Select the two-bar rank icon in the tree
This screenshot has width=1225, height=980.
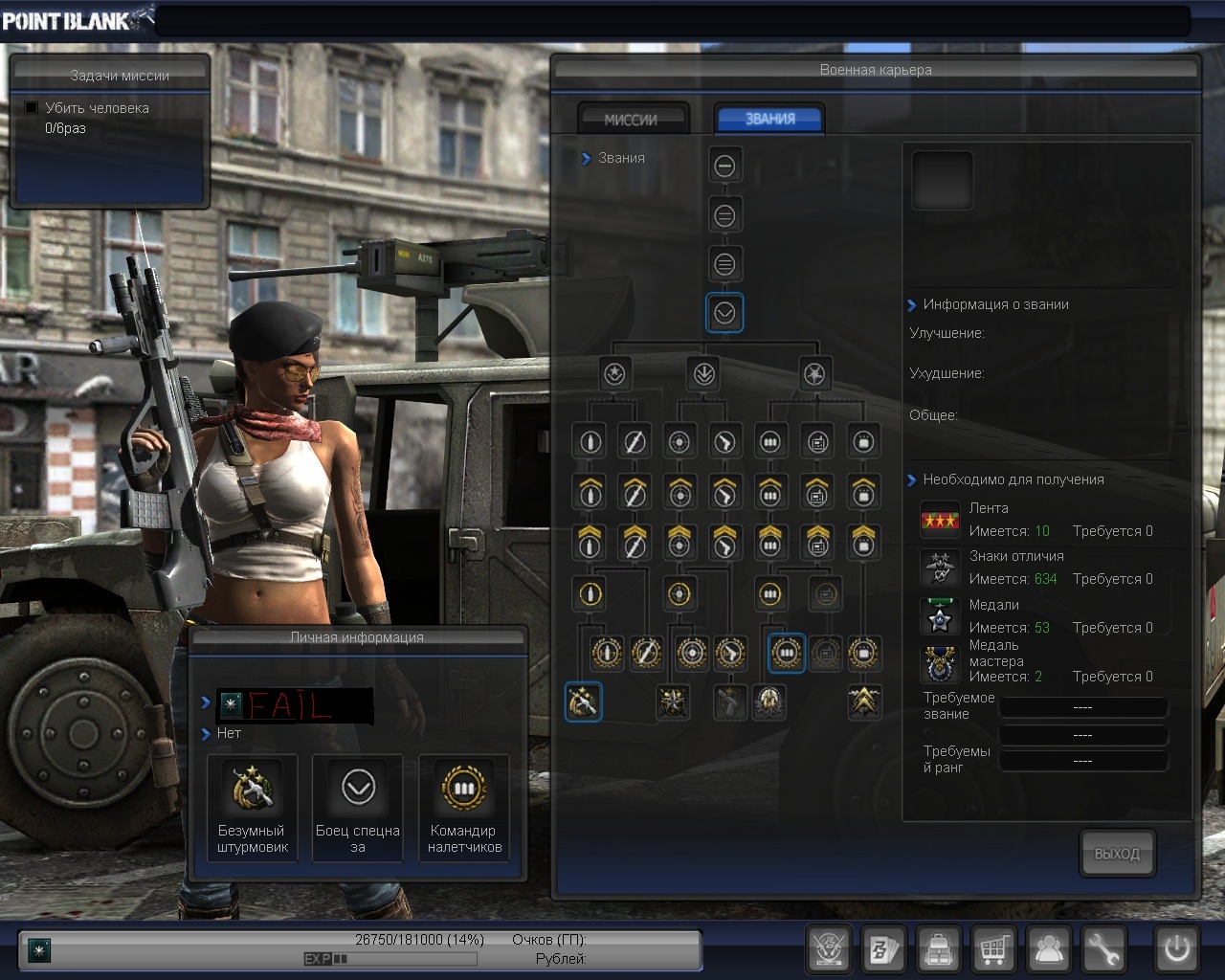click(724, 215)
